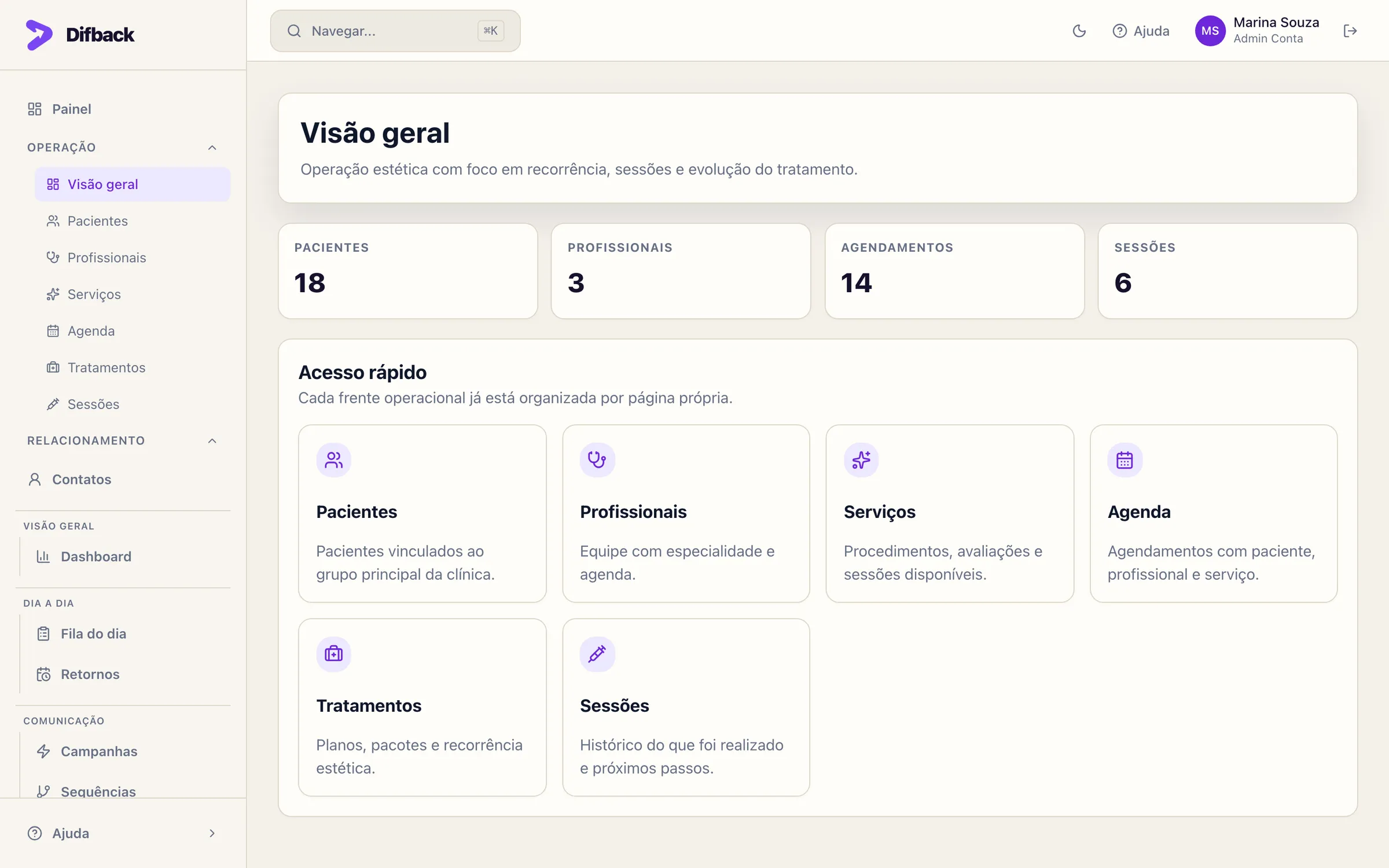
Task: Click the Navegar search field
Action: (x=395, y=31)
